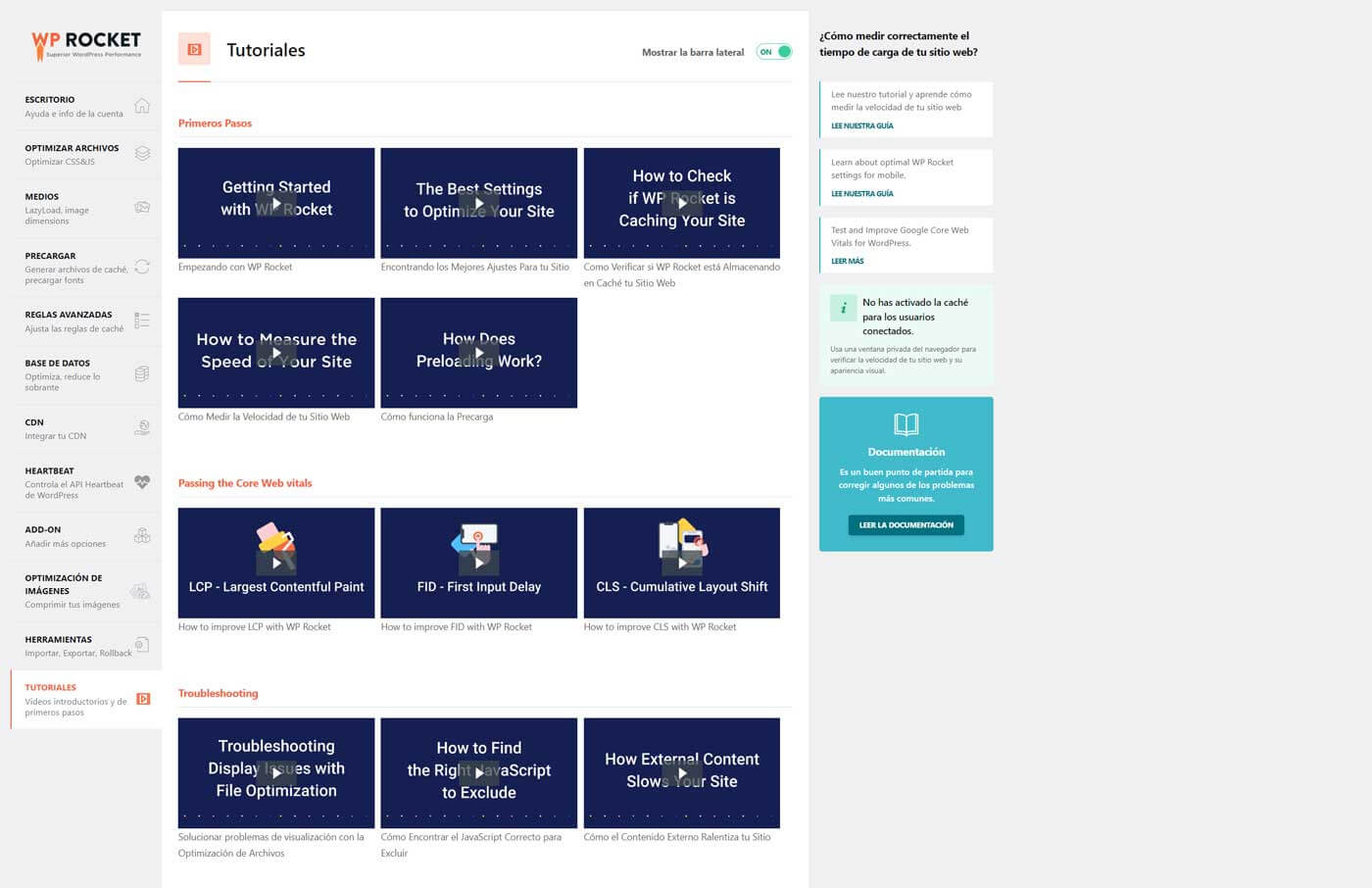Select the CDN menu entry
The image size is (1372, 888).
pos(86,428)
